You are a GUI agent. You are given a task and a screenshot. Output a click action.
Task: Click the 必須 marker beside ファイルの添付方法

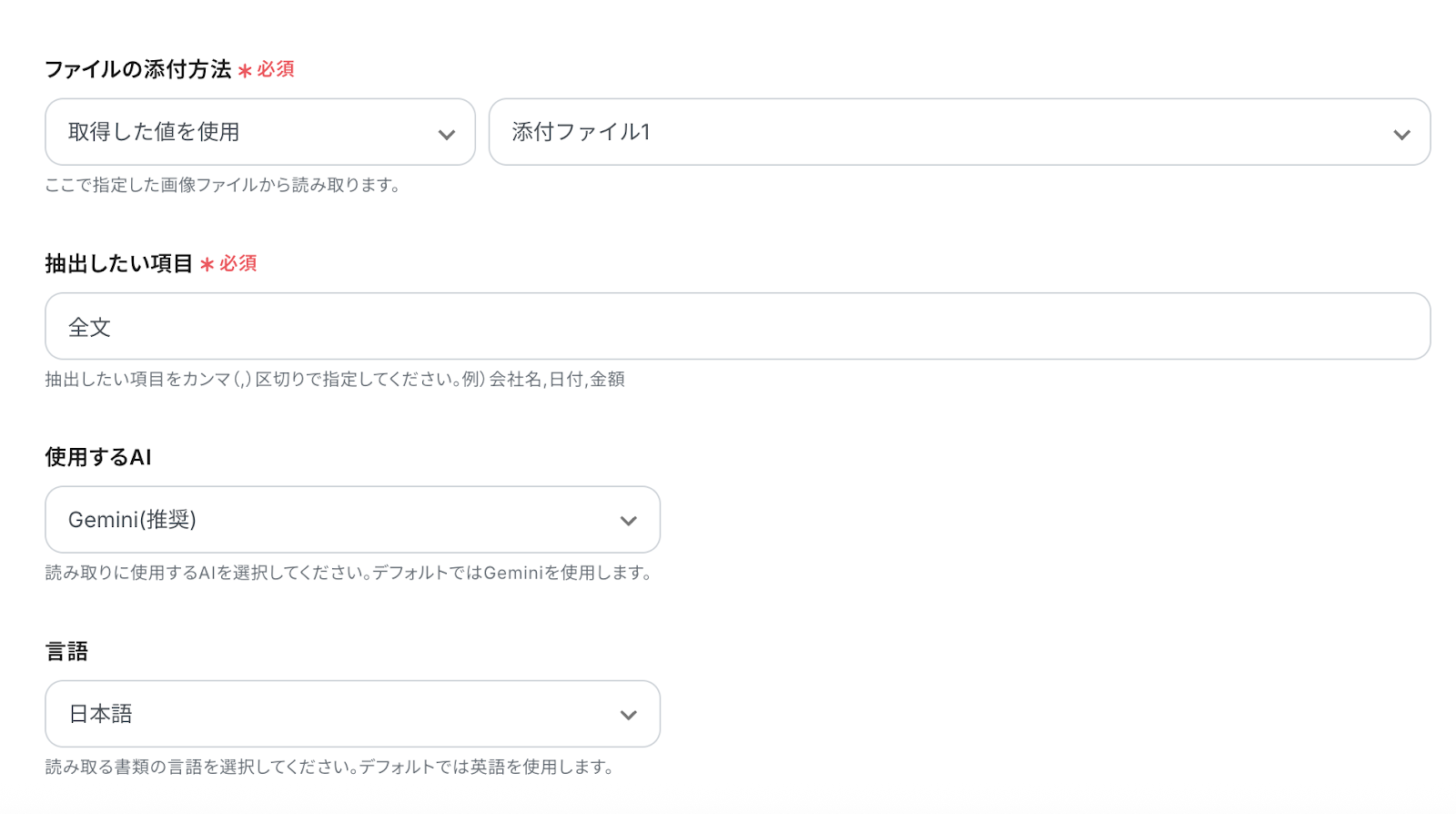276,69
